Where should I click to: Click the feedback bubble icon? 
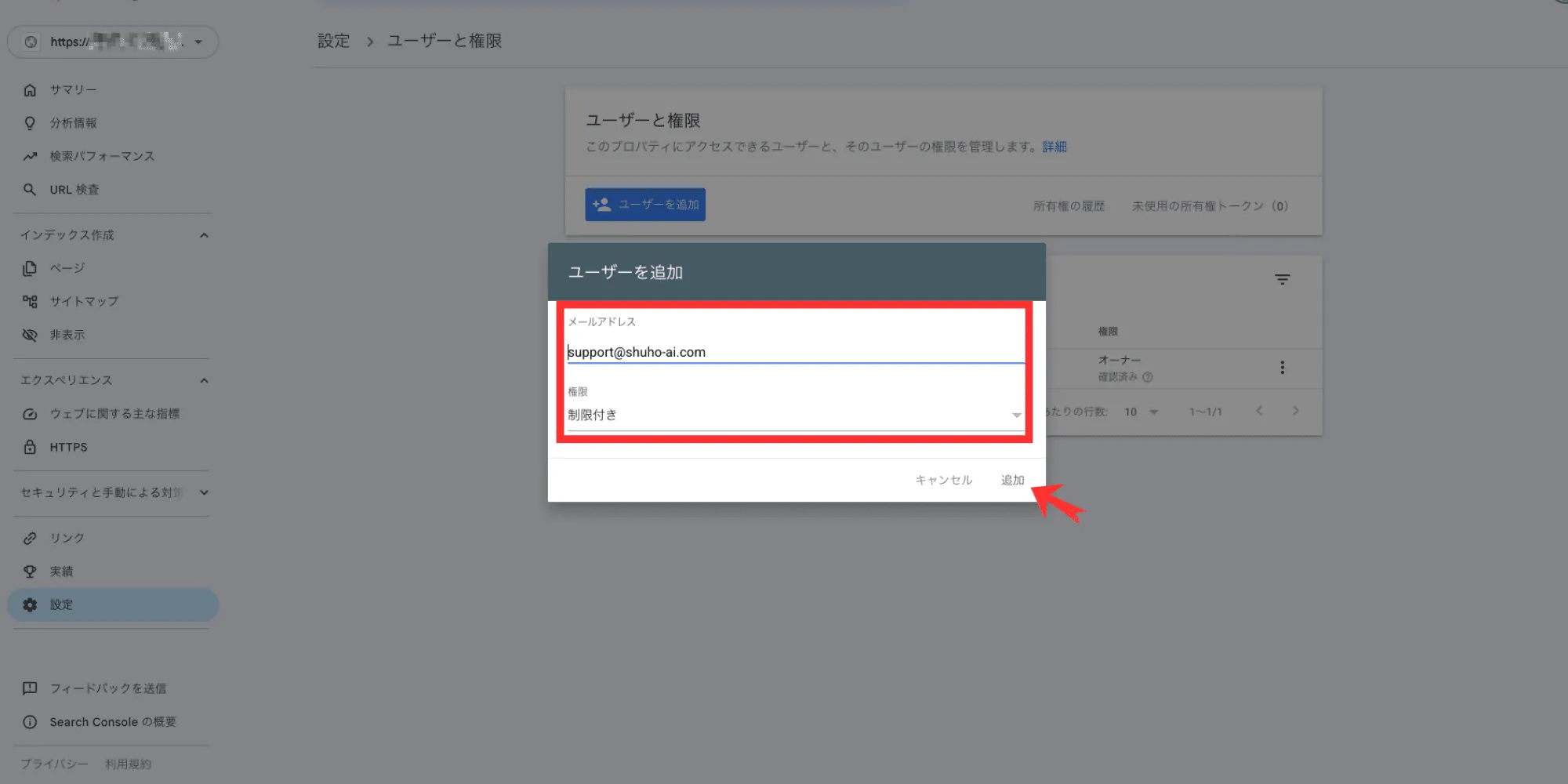coord(30,688)
